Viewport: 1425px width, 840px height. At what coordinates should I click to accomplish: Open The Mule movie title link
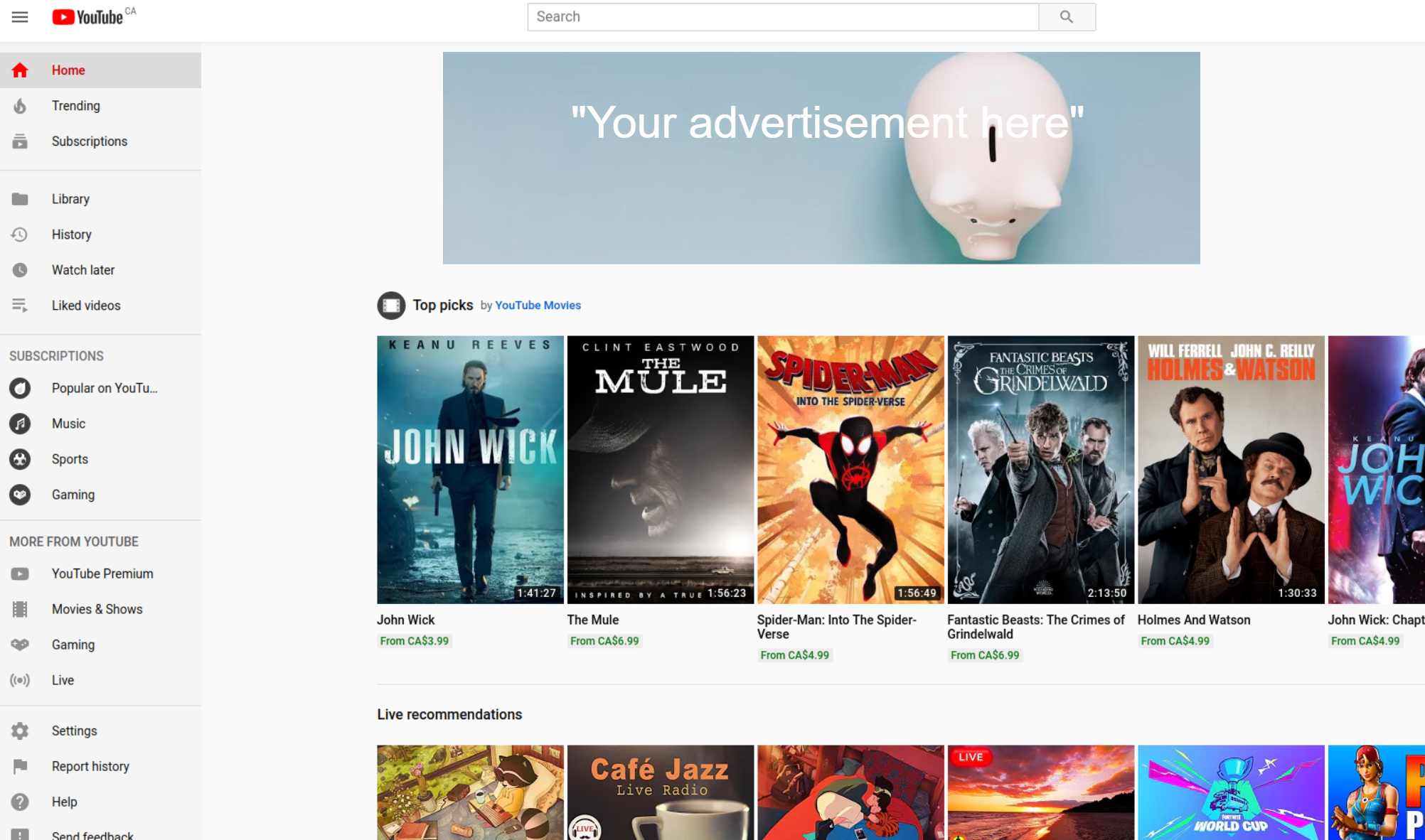pos(593,620)
